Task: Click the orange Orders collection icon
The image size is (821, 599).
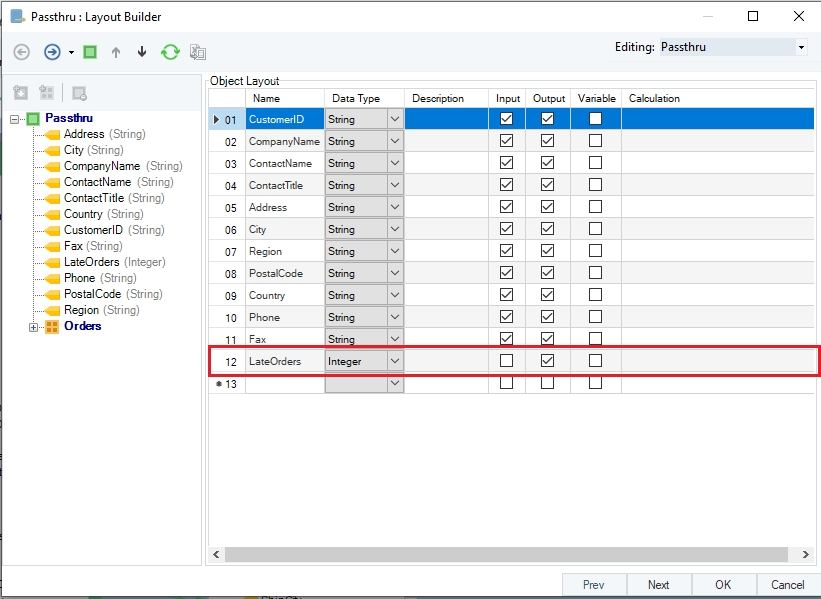Action: [52, 326]
